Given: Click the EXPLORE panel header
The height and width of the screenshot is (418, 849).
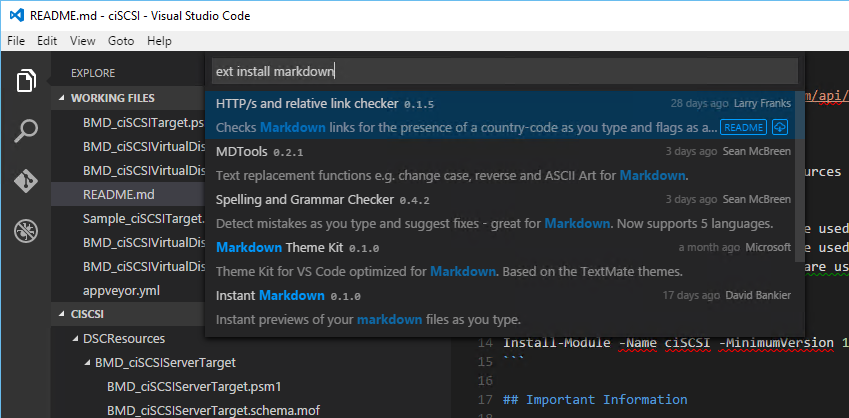Looking at the screenshot, I should point(93,73).
